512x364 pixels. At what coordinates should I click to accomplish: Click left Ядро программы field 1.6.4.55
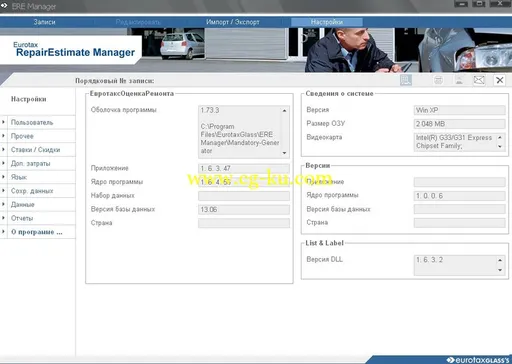click(244, 182)
